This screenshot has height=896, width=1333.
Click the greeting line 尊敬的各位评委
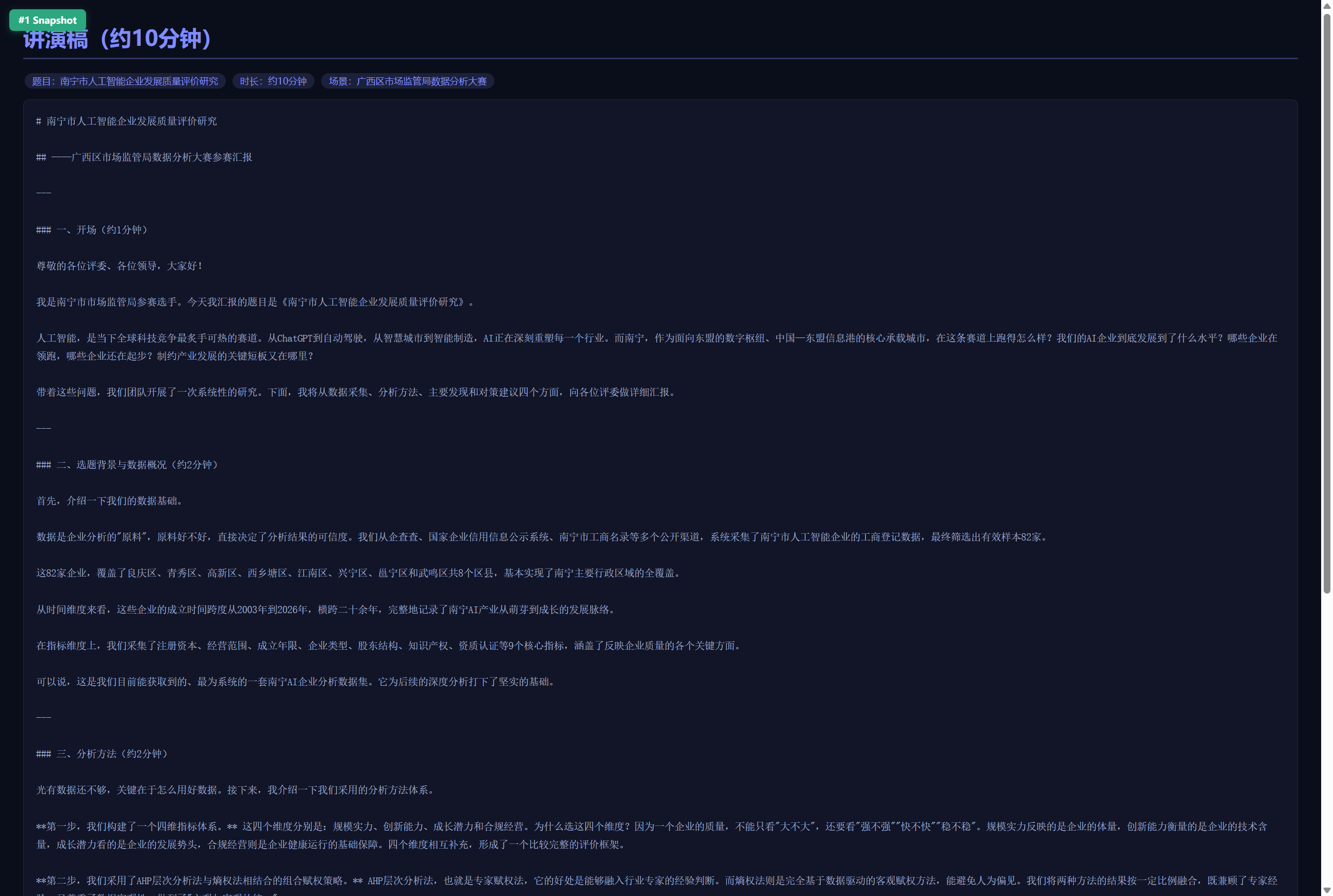[x=120, y=266]
